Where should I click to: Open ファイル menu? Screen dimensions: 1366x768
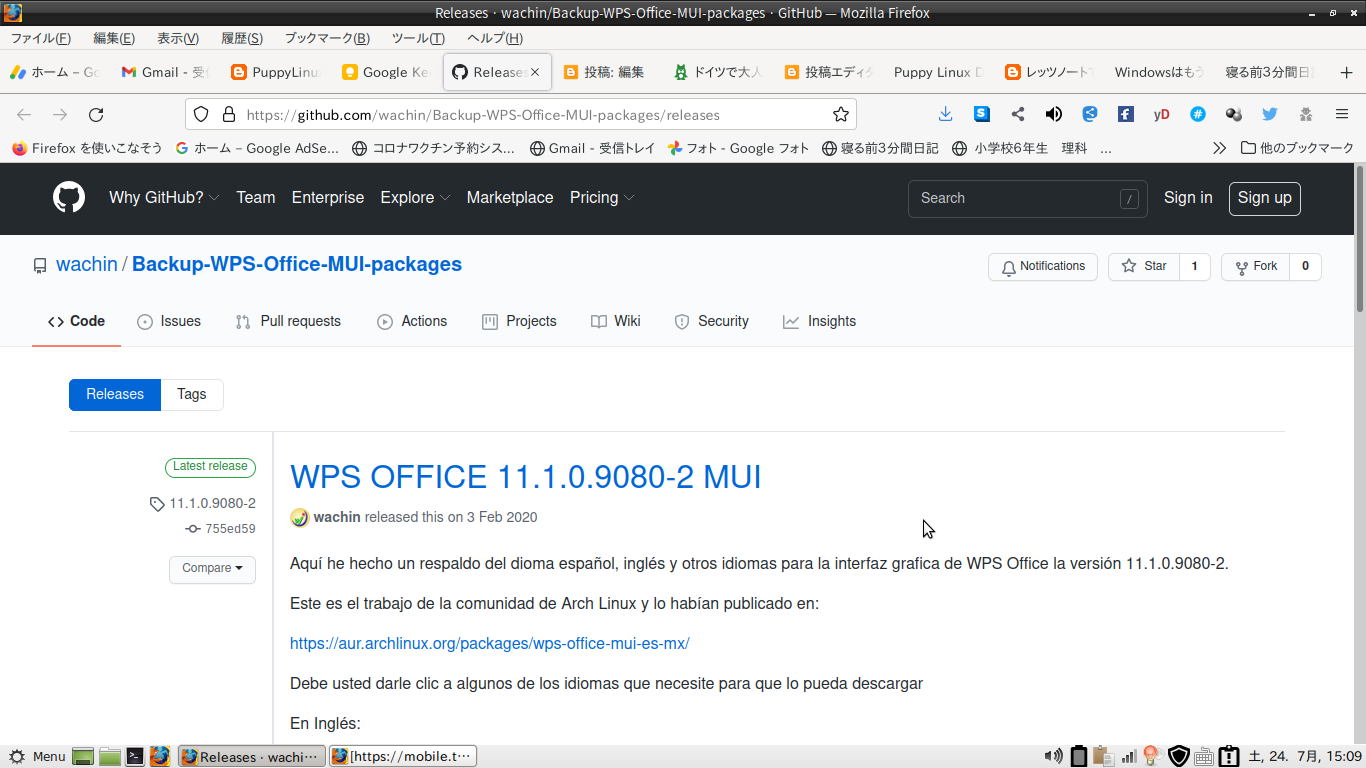coord(41,38)
